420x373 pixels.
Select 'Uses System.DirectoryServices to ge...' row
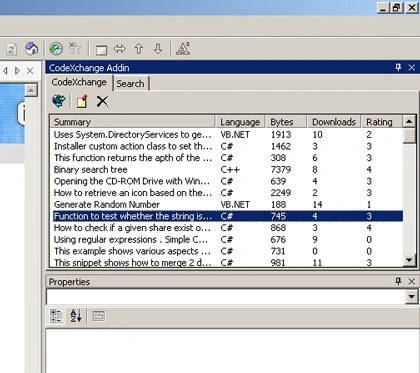(x=227, y=134)
